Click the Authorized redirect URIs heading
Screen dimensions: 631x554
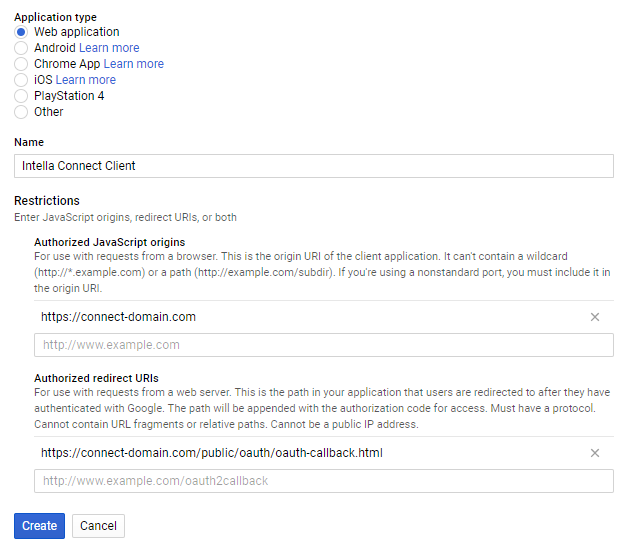coord(94,378)
